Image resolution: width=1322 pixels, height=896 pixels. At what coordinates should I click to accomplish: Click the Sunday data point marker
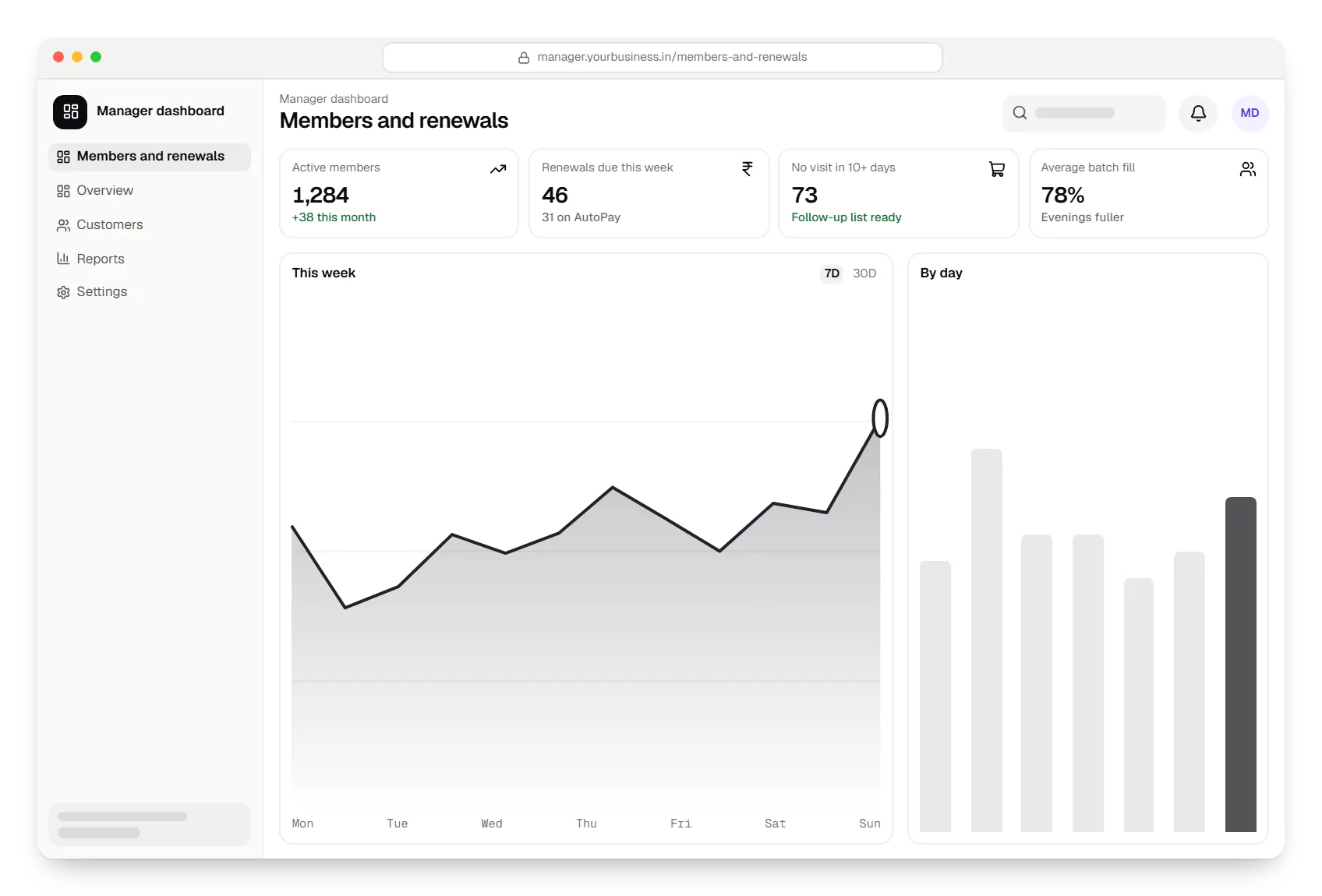pos(880,418)
